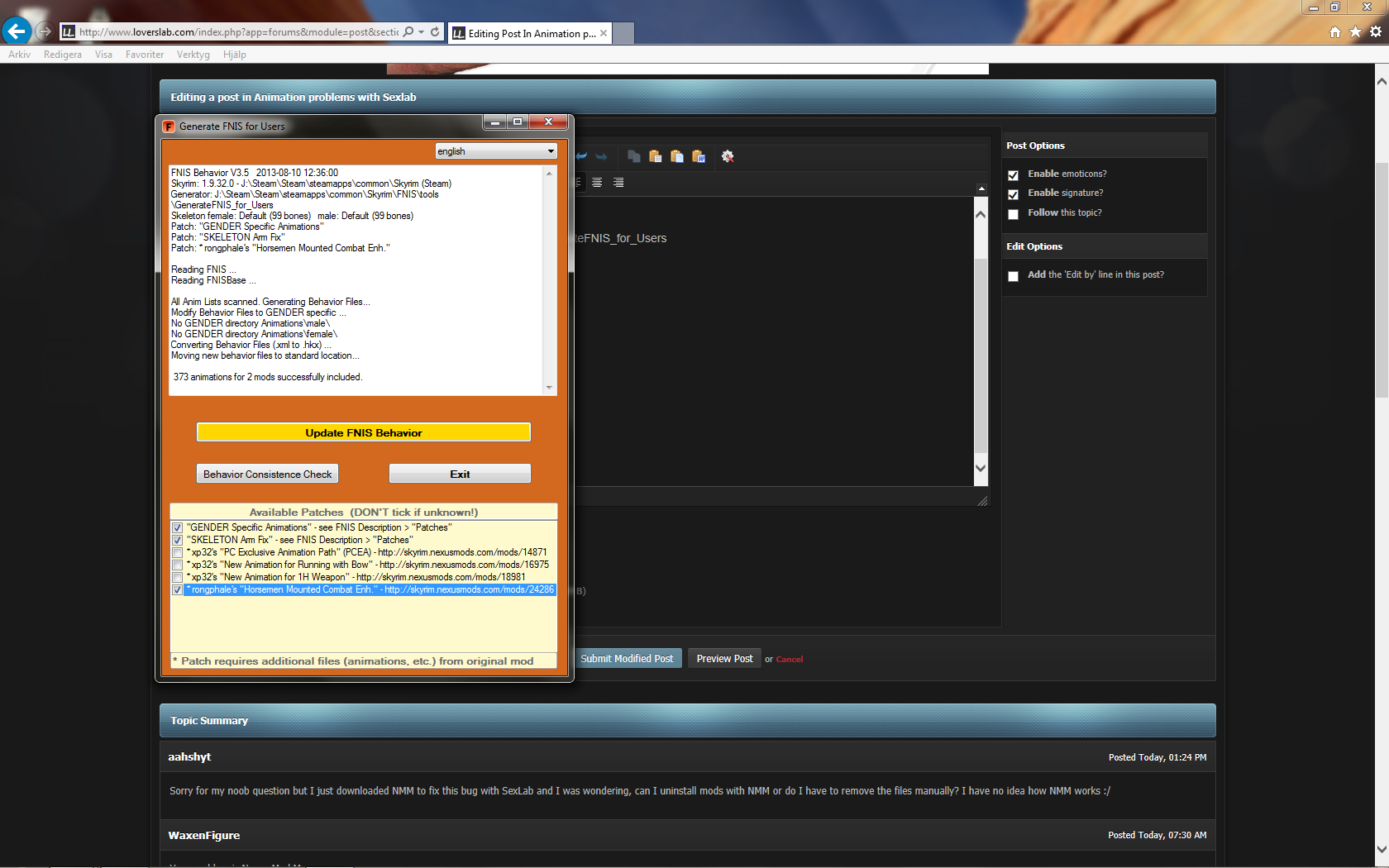Click the center-align icon in editor
Viewport: 1389px width, 868px height.
click(597, 183)
